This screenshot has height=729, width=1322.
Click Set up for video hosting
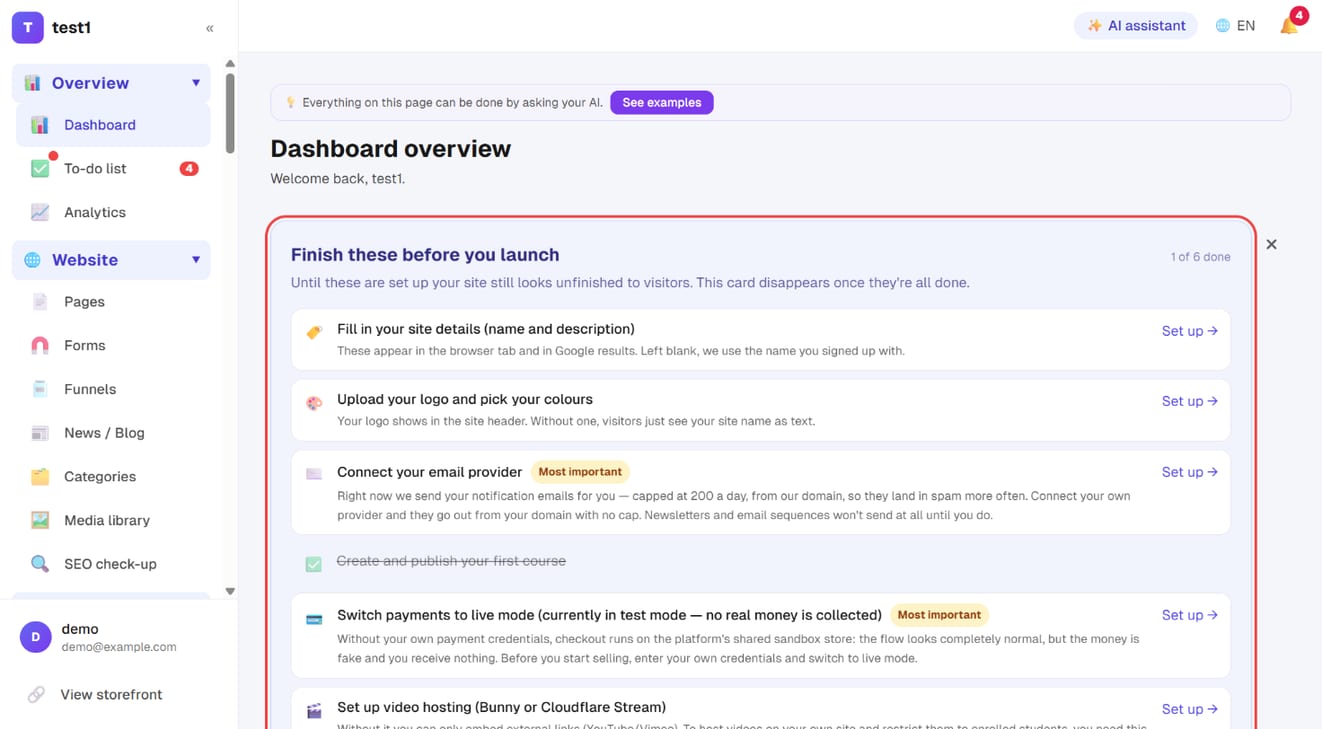(1190, 709)
